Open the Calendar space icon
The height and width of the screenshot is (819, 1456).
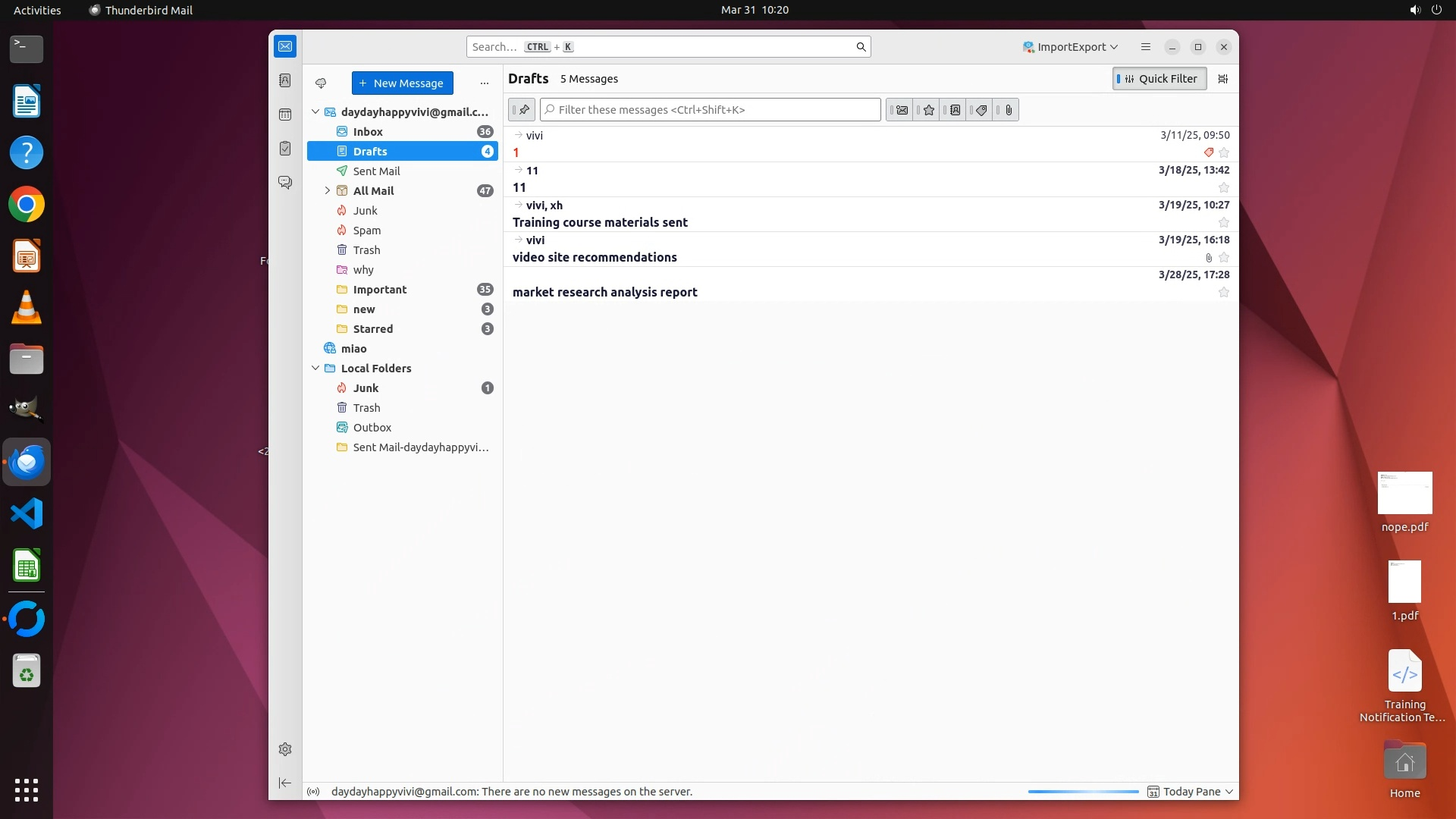pos(285,115)
